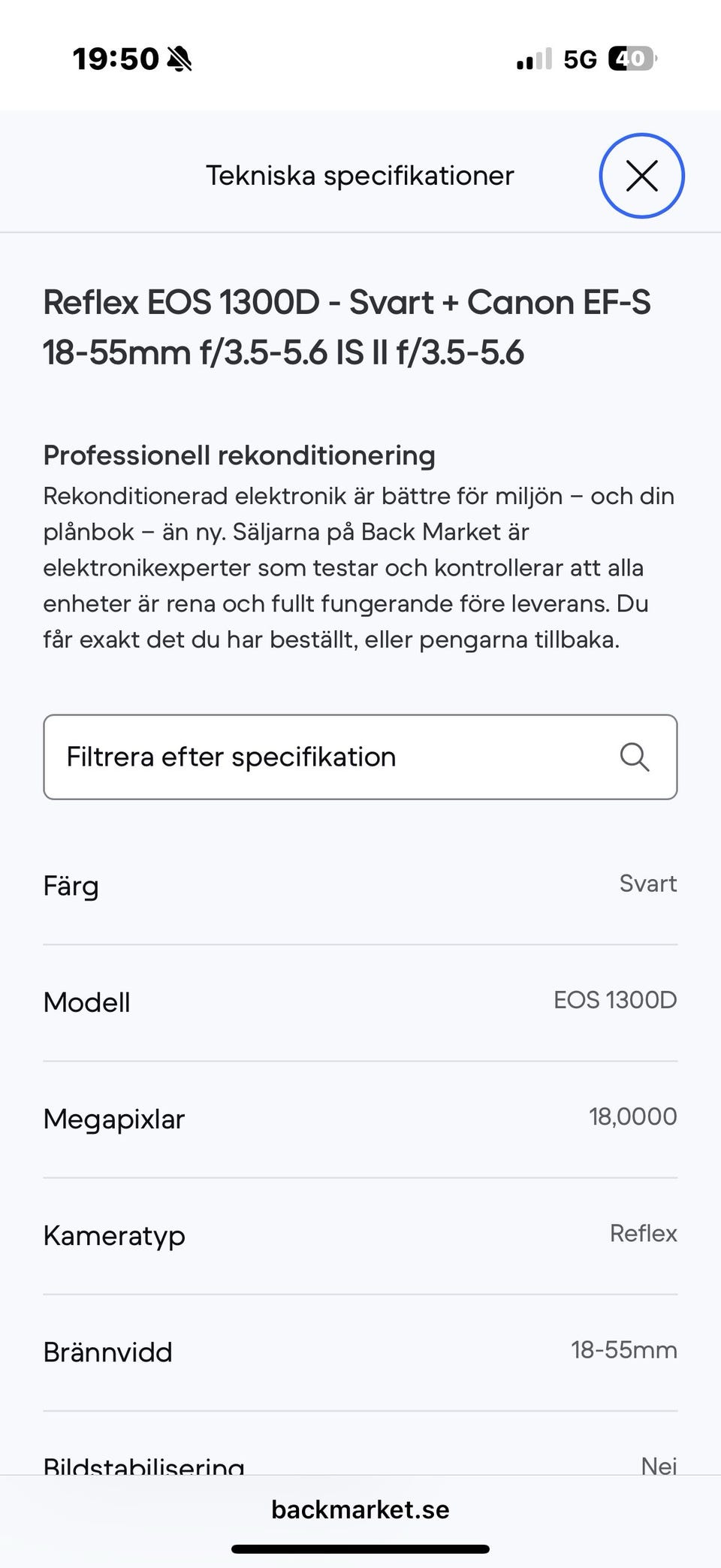Image resolution: width=721 pixels, height=1568 pixels.
Task: Tap the battery level indicator
Action: (632, 59)
